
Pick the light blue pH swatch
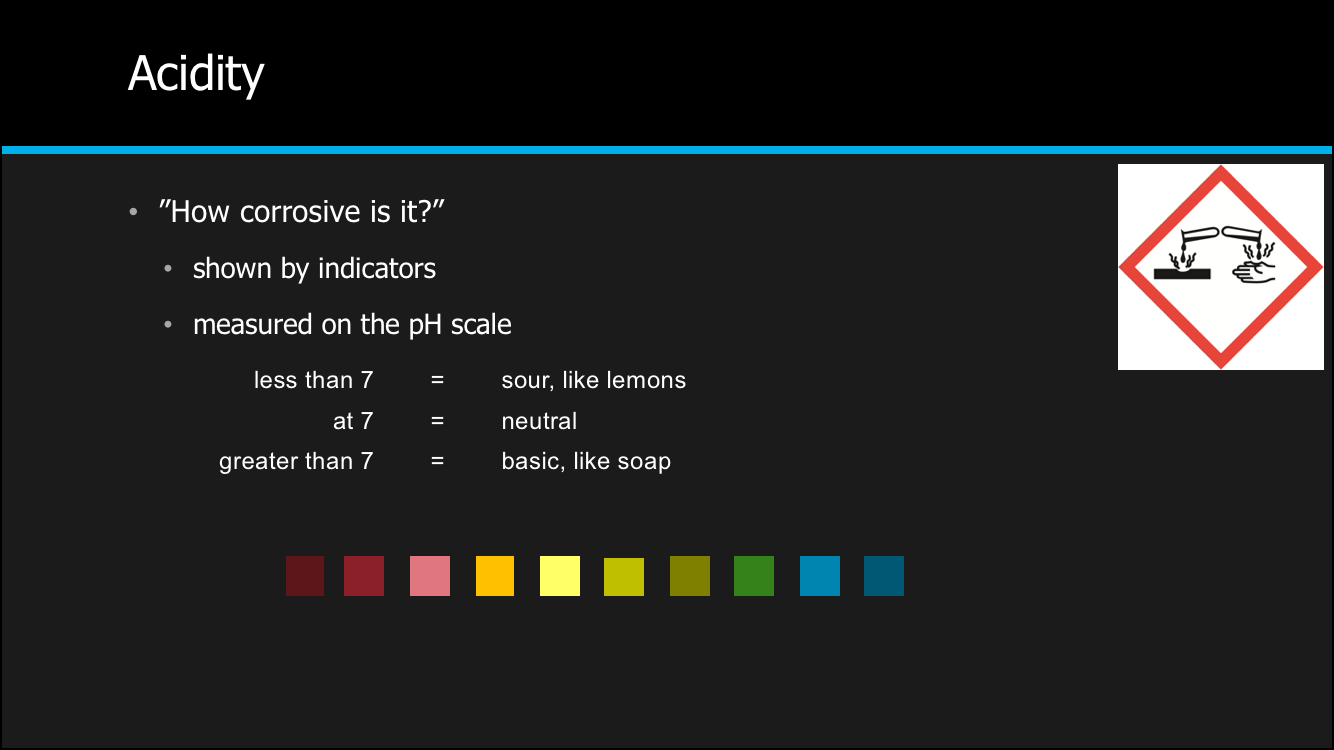[x=820, y=576]
